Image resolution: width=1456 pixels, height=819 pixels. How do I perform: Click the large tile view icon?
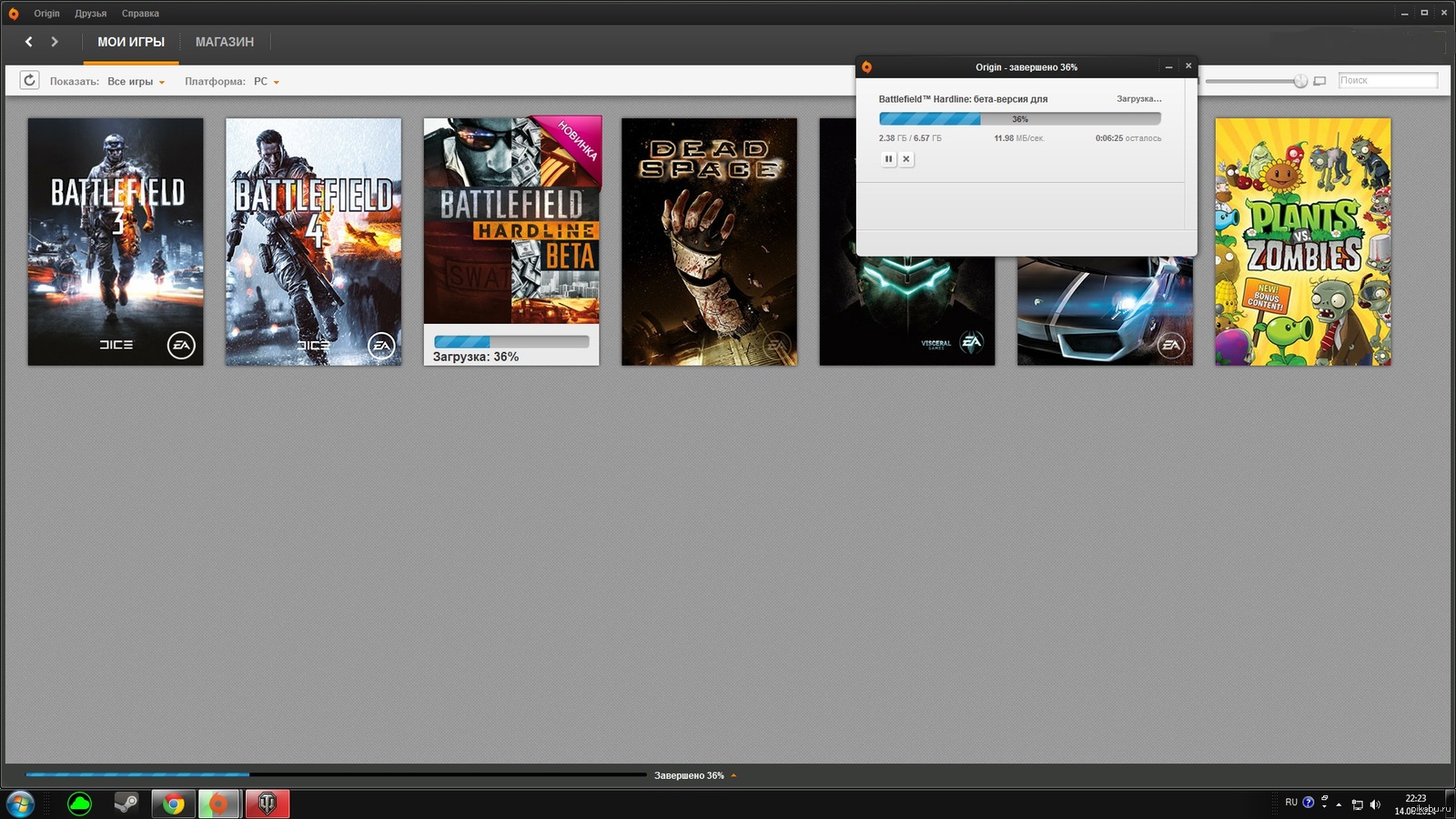(x=1319, y=81)
